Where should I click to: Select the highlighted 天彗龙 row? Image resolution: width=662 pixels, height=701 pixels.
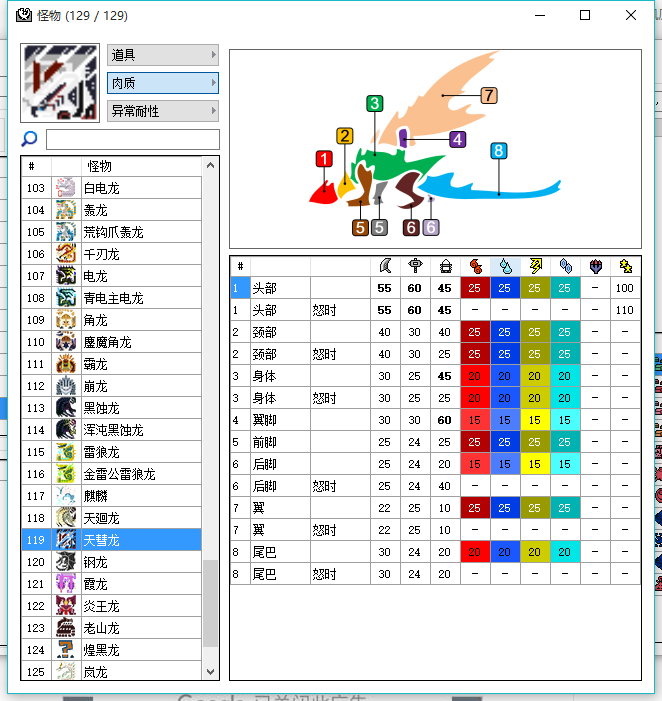111,540
